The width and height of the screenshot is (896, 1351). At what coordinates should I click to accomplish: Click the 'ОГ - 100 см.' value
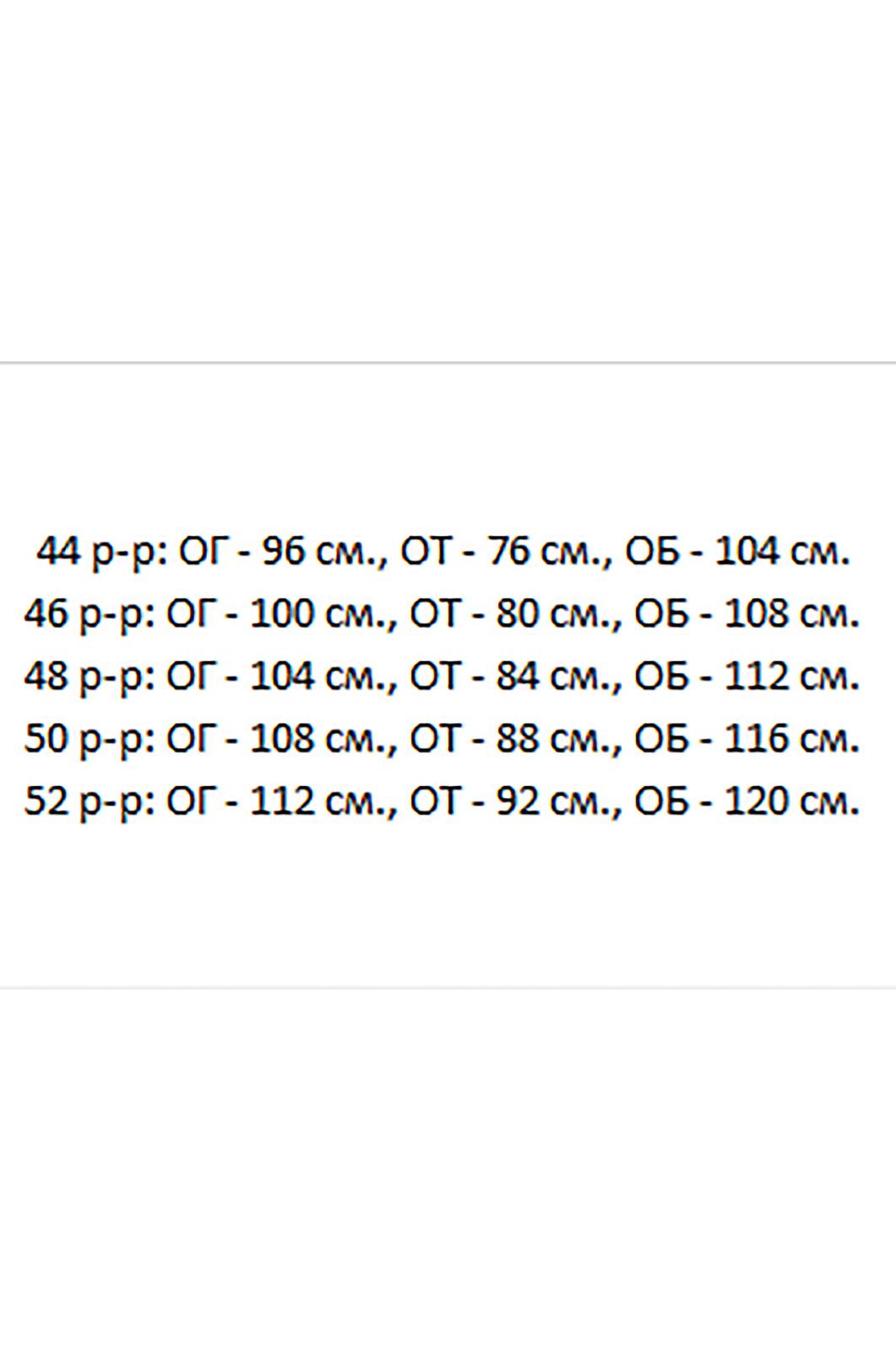[281, 615]
